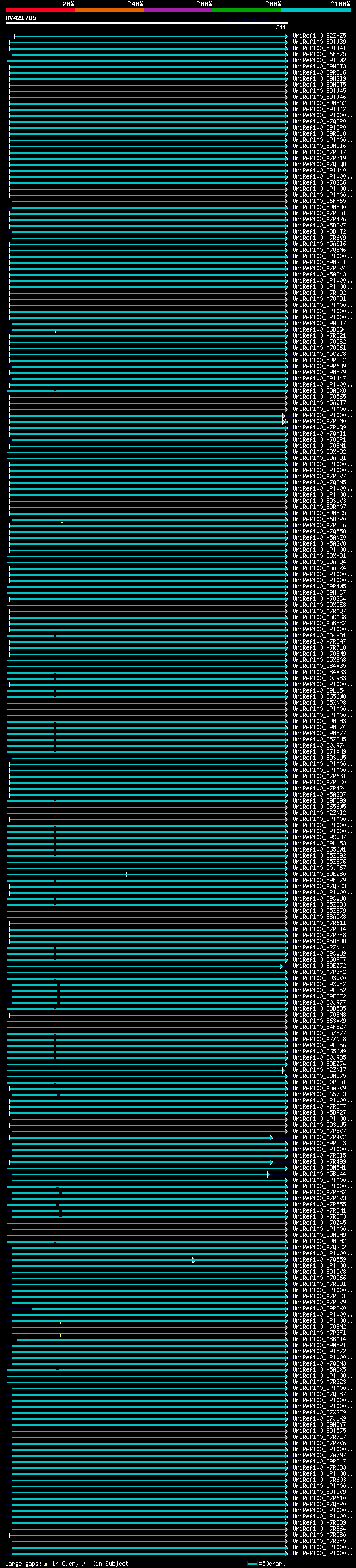Viewport: 356px width, 1568px height.
Task: Open hit UniRef100_C6FF75
Action: (x=319, y=54)
